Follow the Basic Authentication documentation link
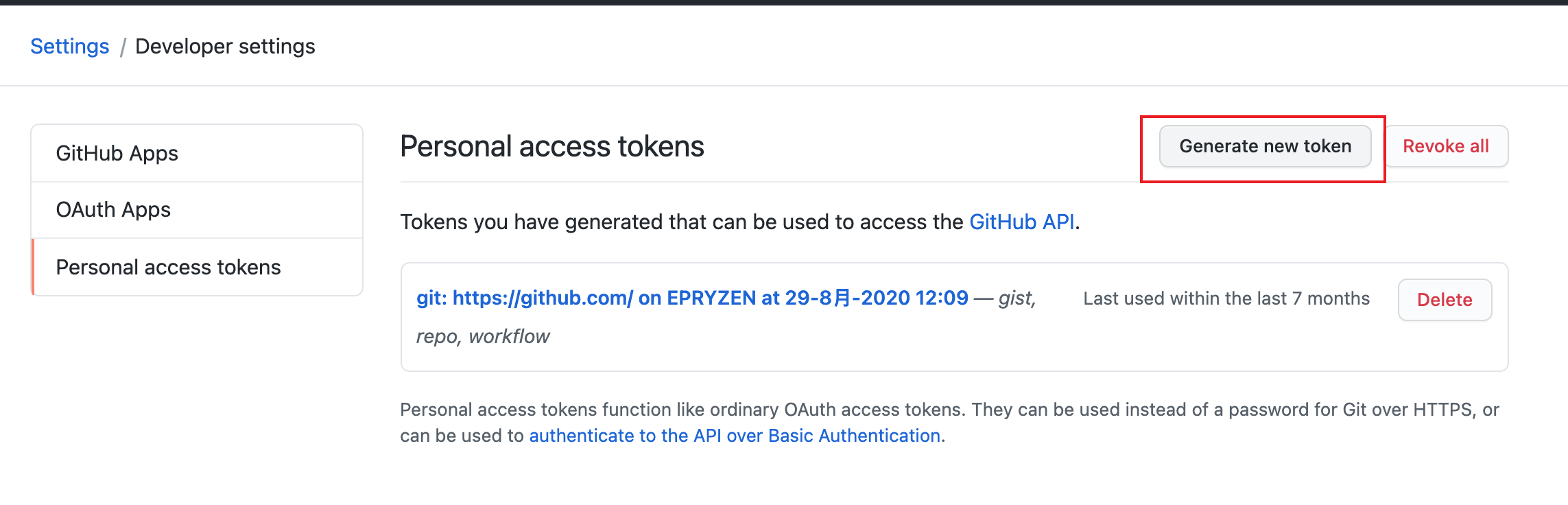The width and height of the screenshot is (1568, 505). (x=734, y=434)
